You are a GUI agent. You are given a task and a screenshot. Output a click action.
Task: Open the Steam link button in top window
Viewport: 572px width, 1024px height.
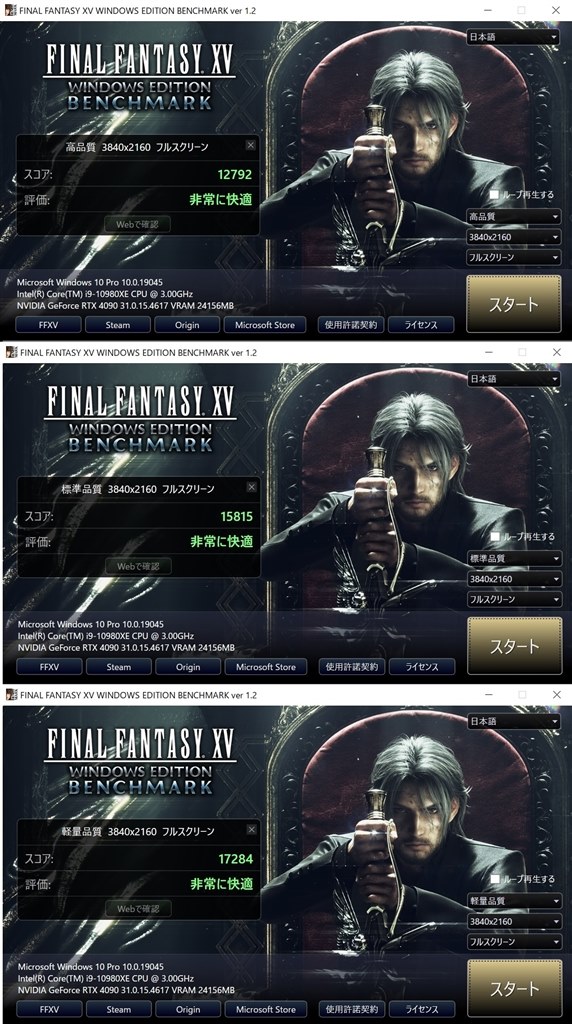[118, 325]
